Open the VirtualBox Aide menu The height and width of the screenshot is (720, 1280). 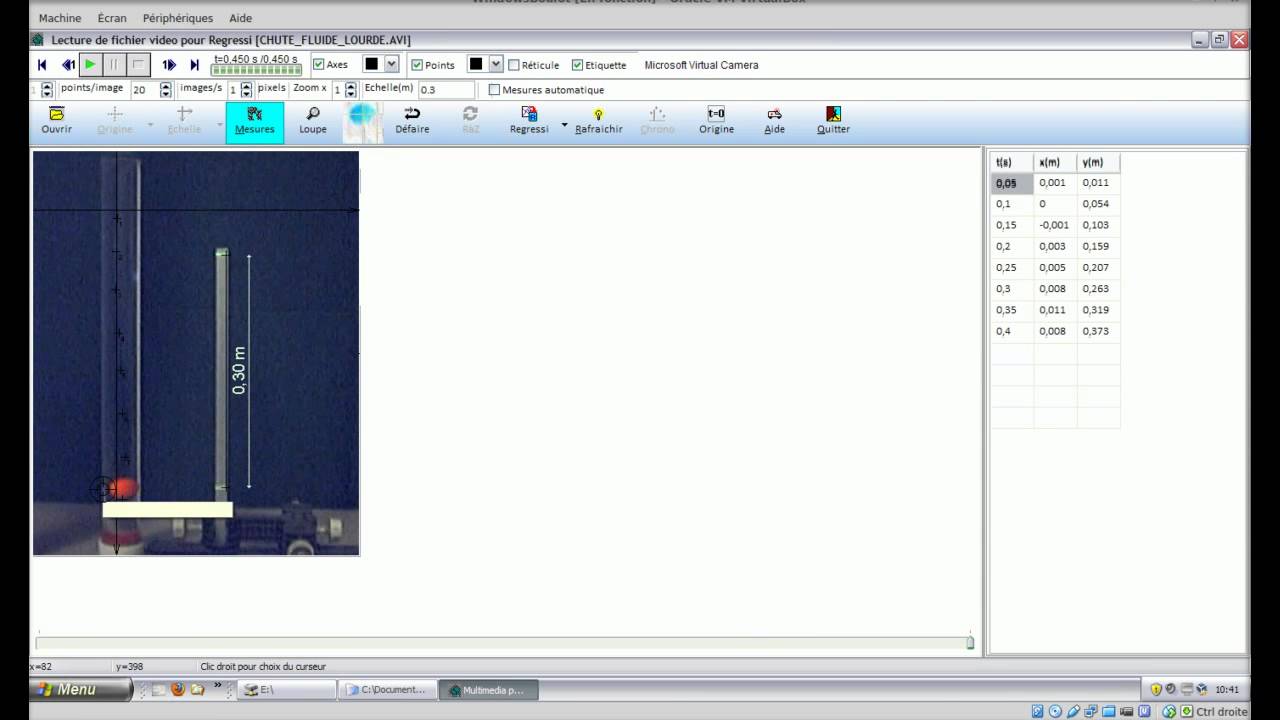pos(240,18)
